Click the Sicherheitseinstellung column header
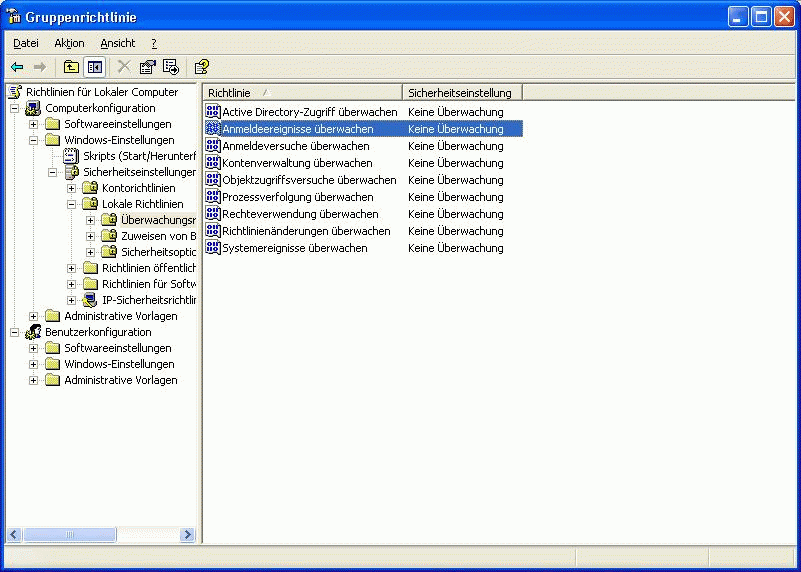 pos(460,92)
